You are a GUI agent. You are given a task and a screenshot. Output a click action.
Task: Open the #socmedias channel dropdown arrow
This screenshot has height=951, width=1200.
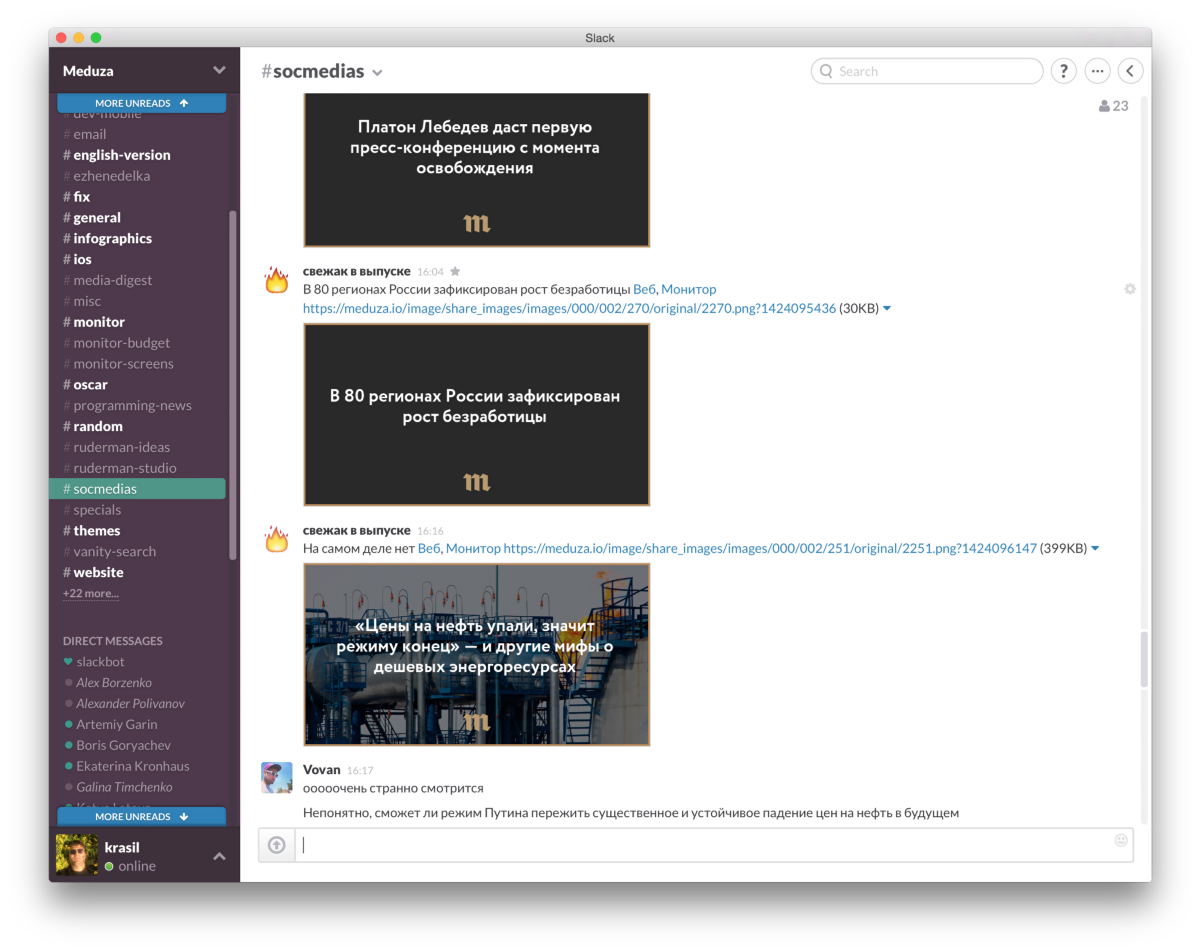[x=377, y=72]
